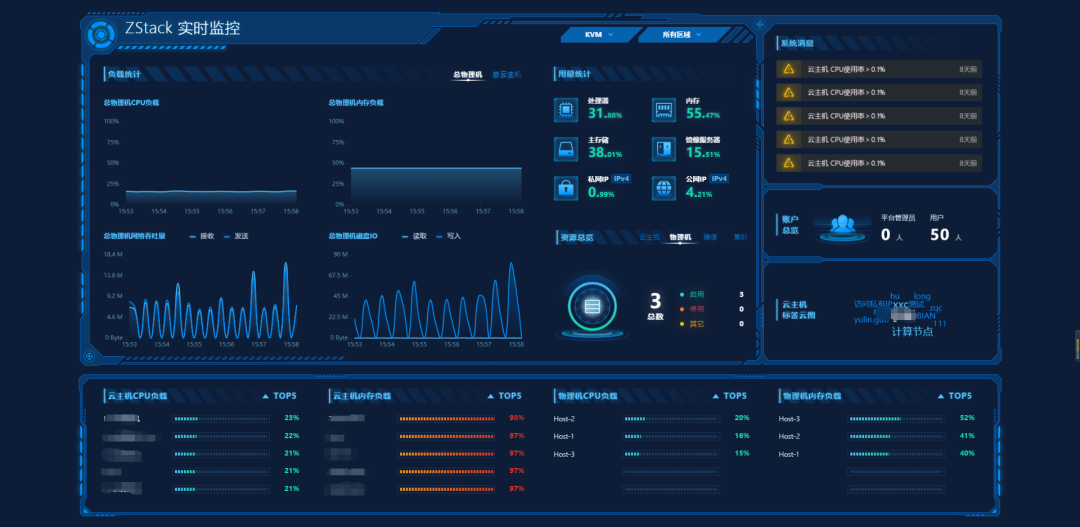Click the ZStack circular logo icon
The image size is (1080, 527).
100,34
